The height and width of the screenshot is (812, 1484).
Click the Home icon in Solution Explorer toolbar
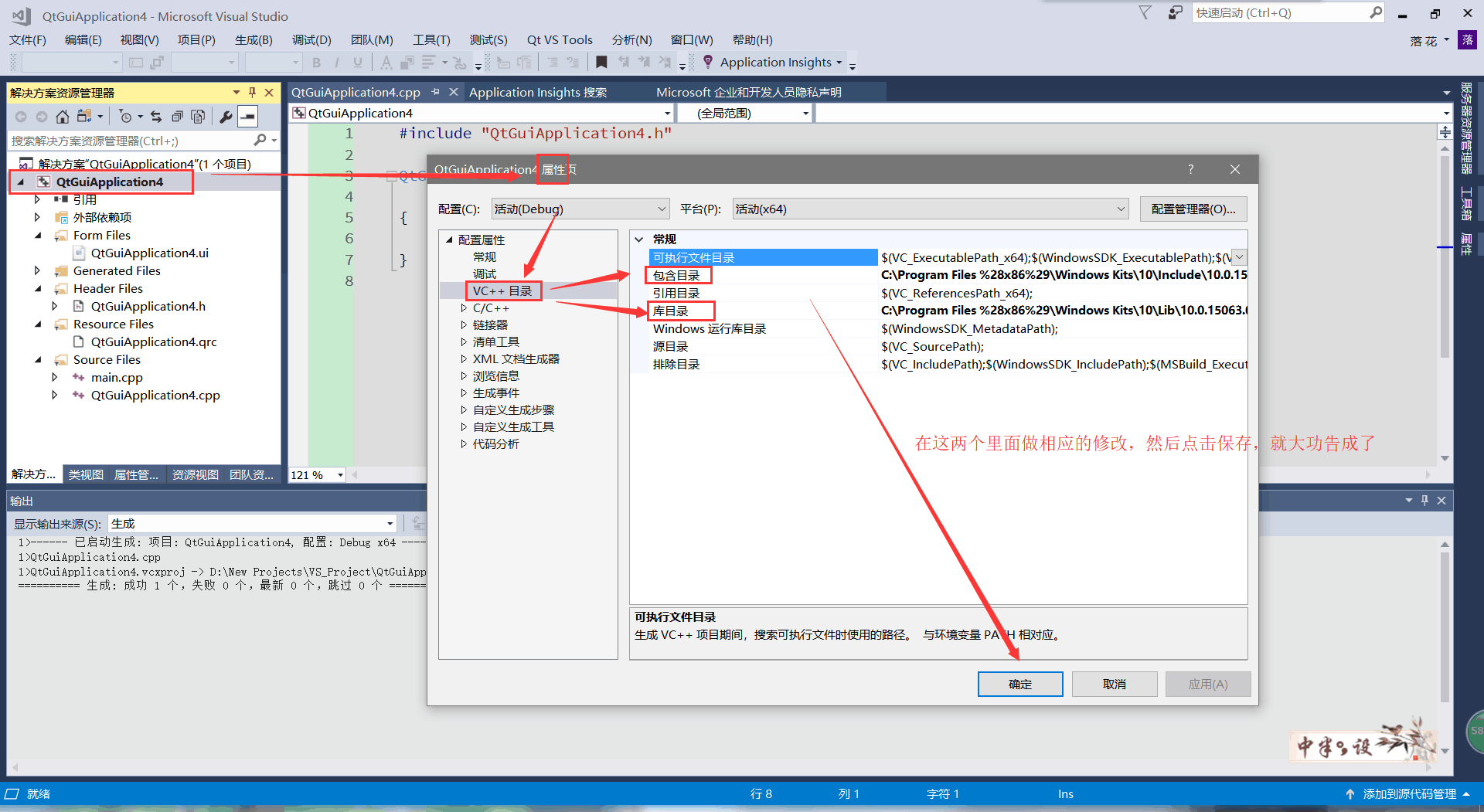[63, 117]
